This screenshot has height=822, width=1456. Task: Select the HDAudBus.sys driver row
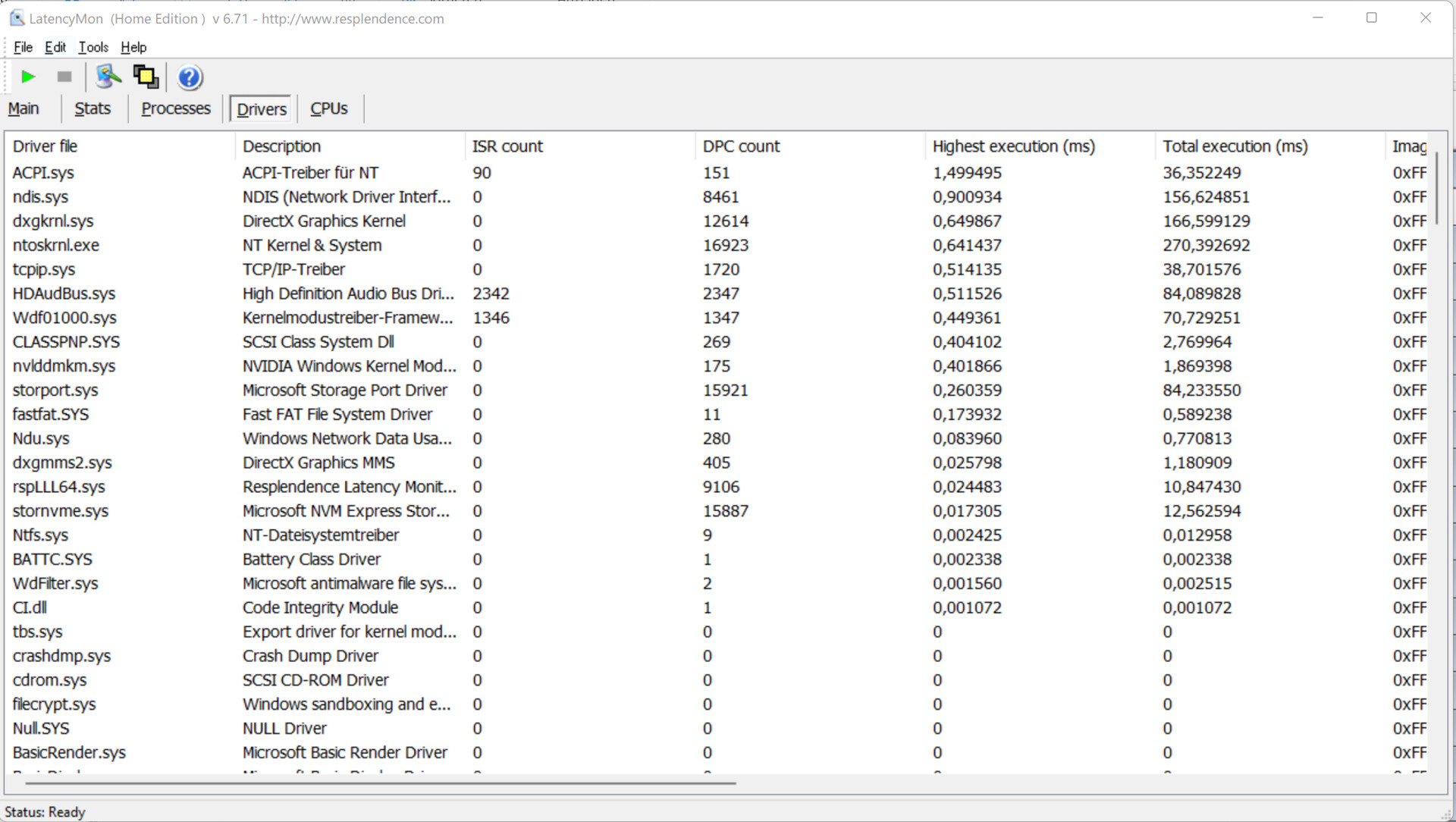pyautogui.click(x=64, y=293)
